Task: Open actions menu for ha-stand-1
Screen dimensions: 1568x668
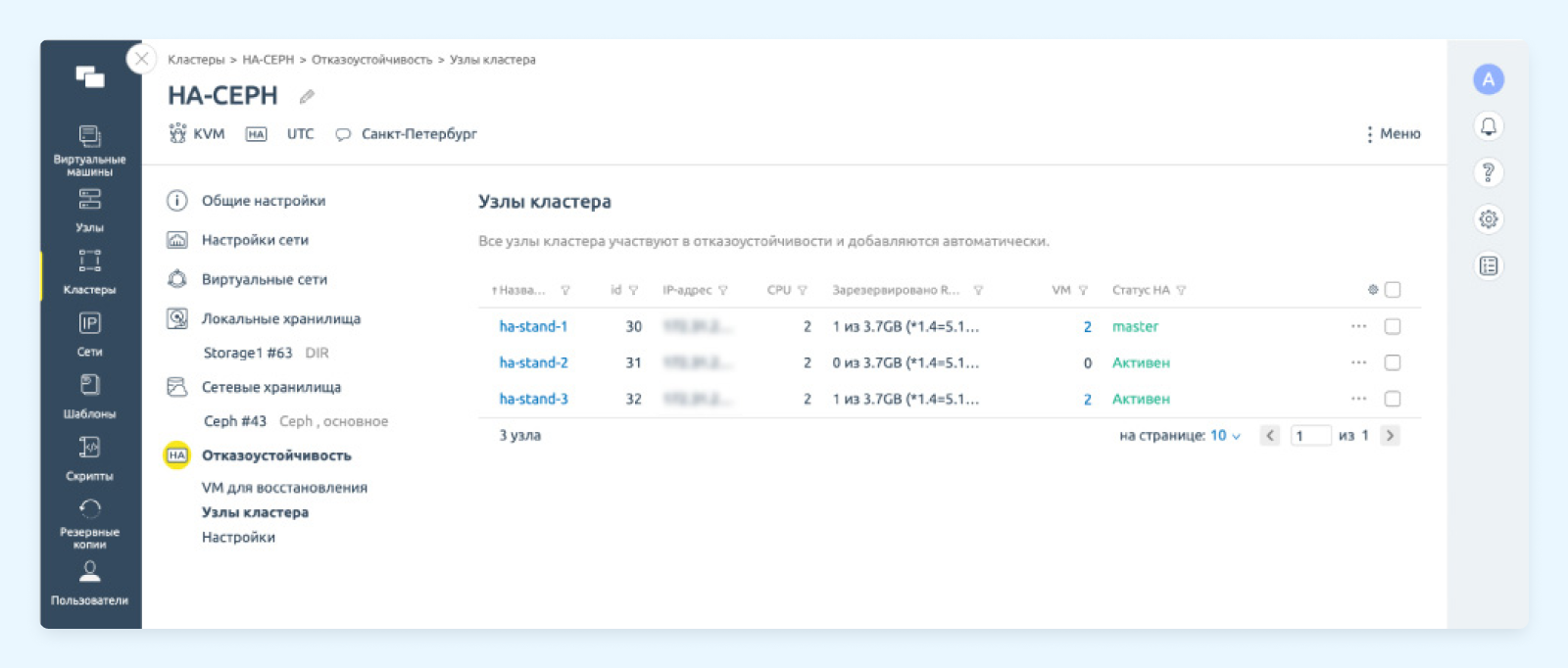Action: (x=1358, y=326)
